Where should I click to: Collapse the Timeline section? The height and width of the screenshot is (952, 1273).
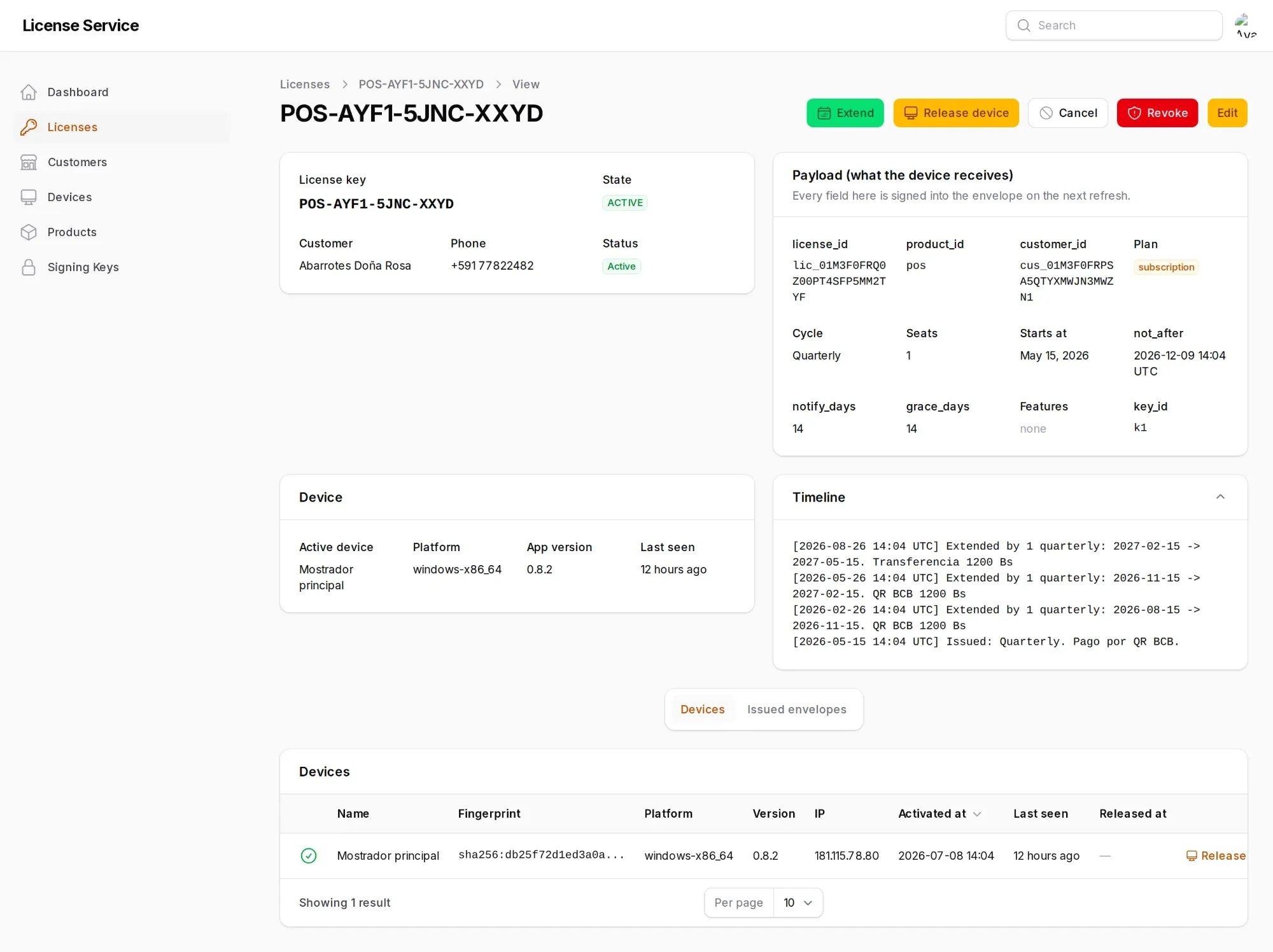coord(1220,497)
